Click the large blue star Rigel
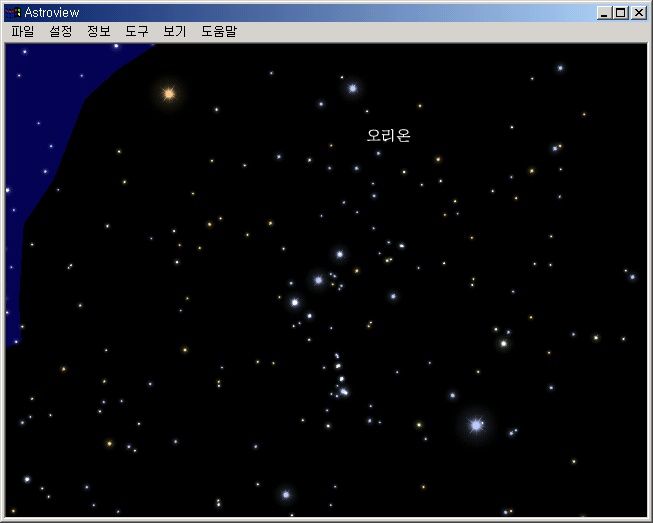 tap(476, 425)
